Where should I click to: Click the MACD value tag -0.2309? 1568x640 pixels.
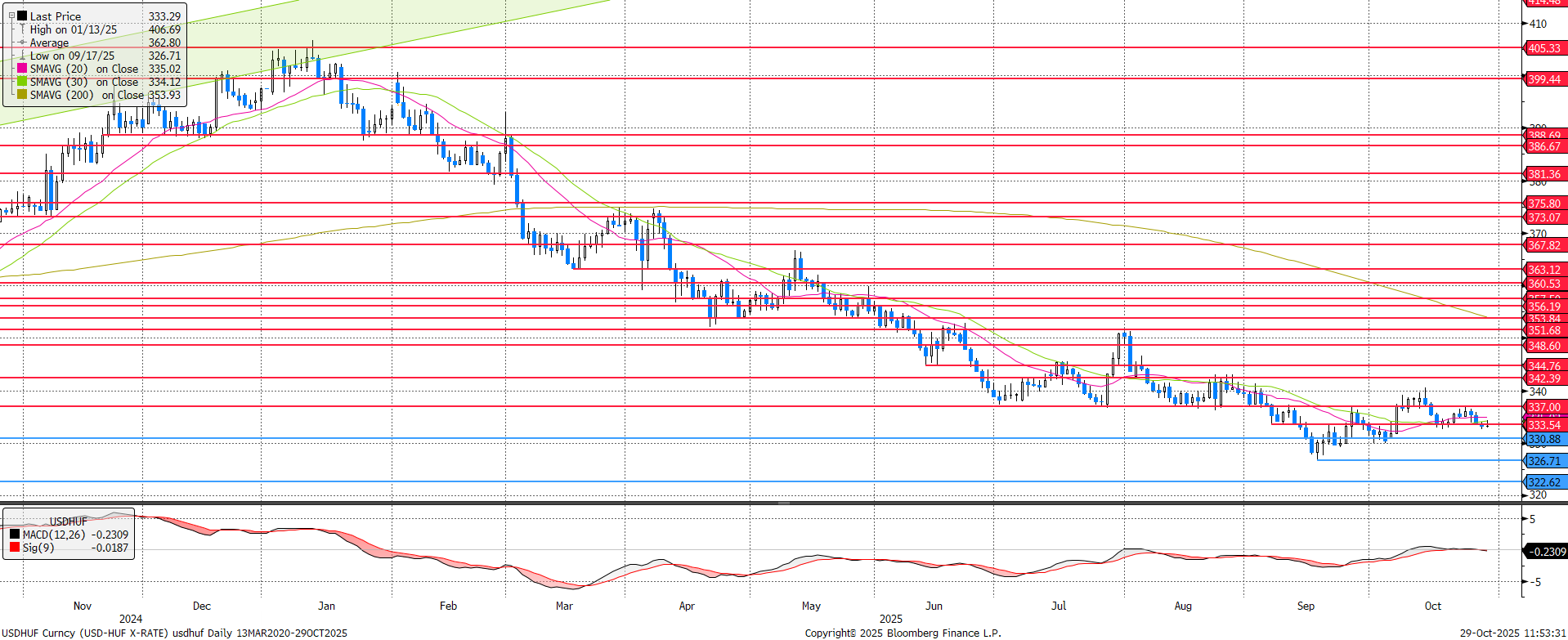[x=1545, y=552]
